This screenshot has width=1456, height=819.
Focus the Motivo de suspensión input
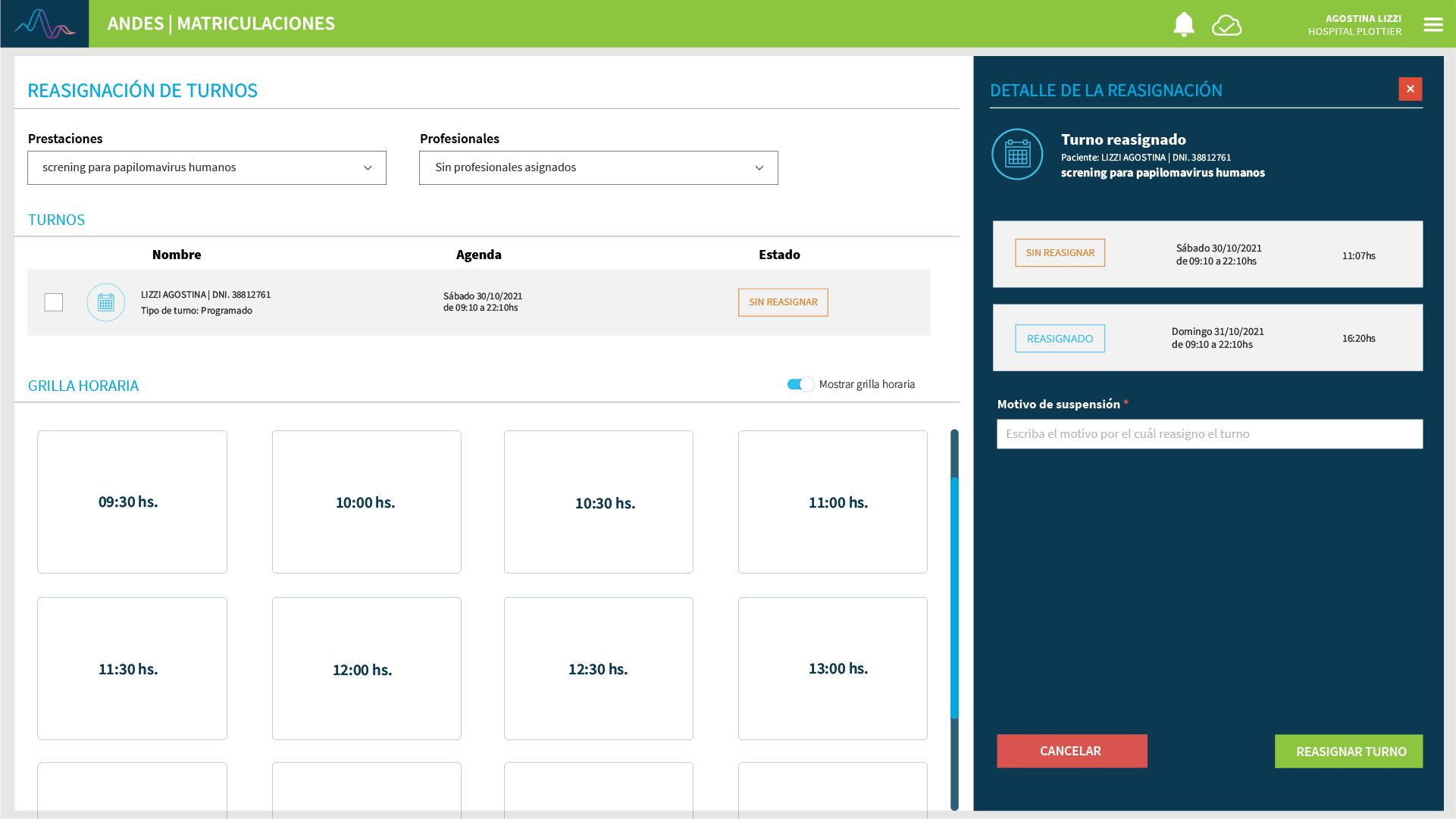(x=1209, y=434)
